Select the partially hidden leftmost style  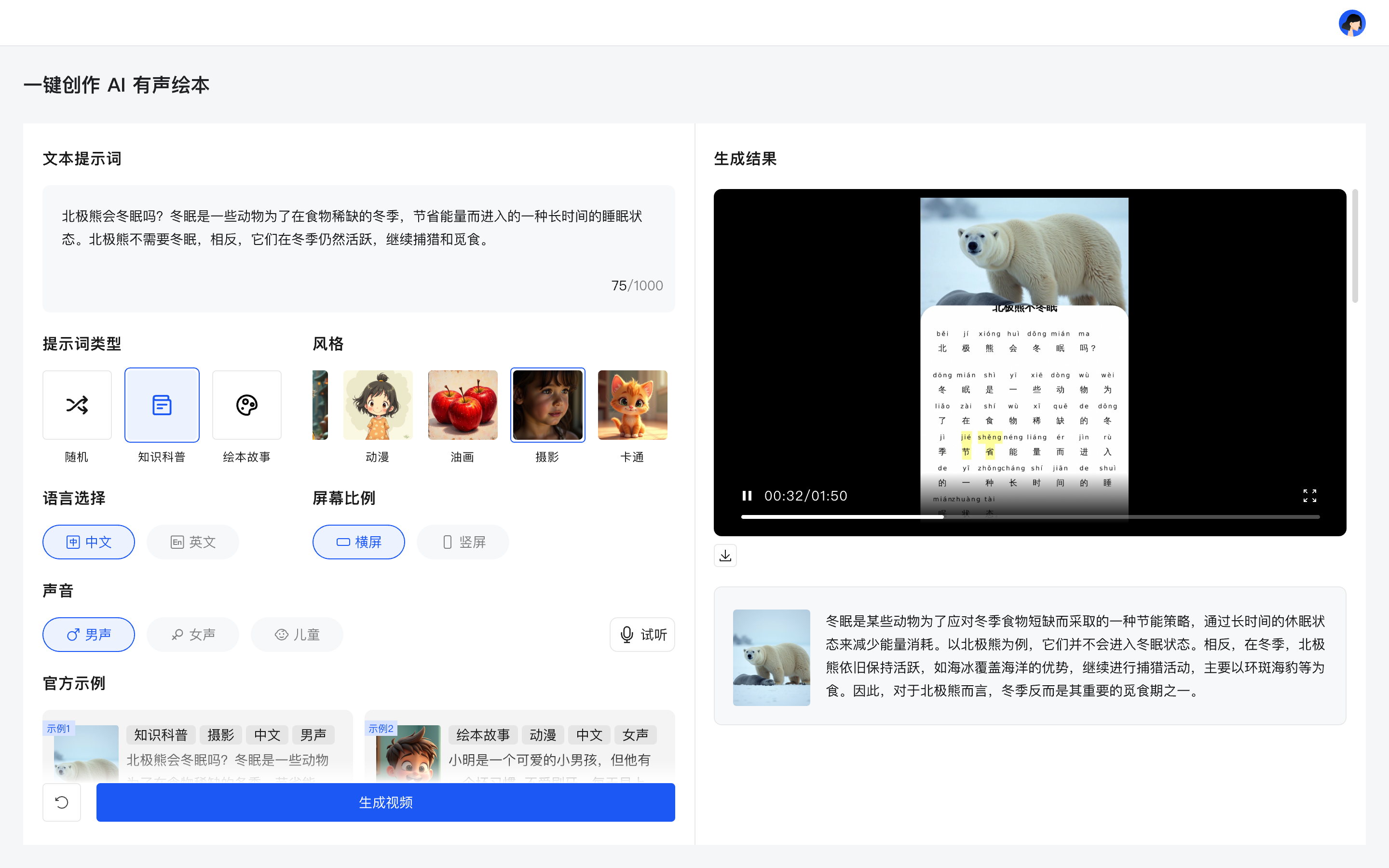(320, 405)
